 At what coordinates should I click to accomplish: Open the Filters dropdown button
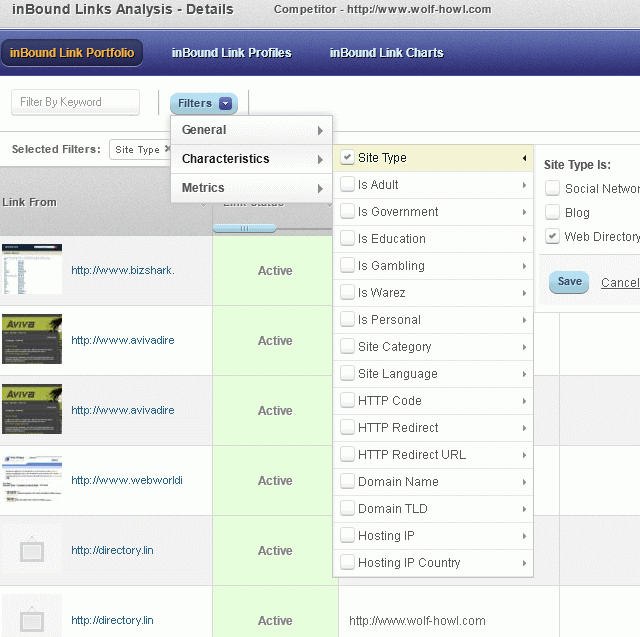click(203, 103)
